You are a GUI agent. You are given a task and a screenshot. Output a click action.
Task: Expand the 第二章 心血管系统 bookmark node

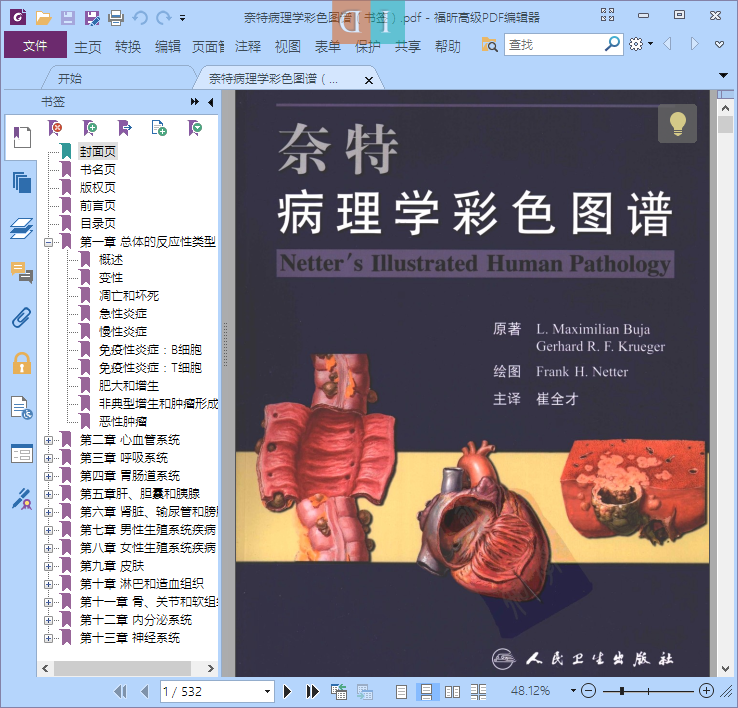tap(48, 440)
